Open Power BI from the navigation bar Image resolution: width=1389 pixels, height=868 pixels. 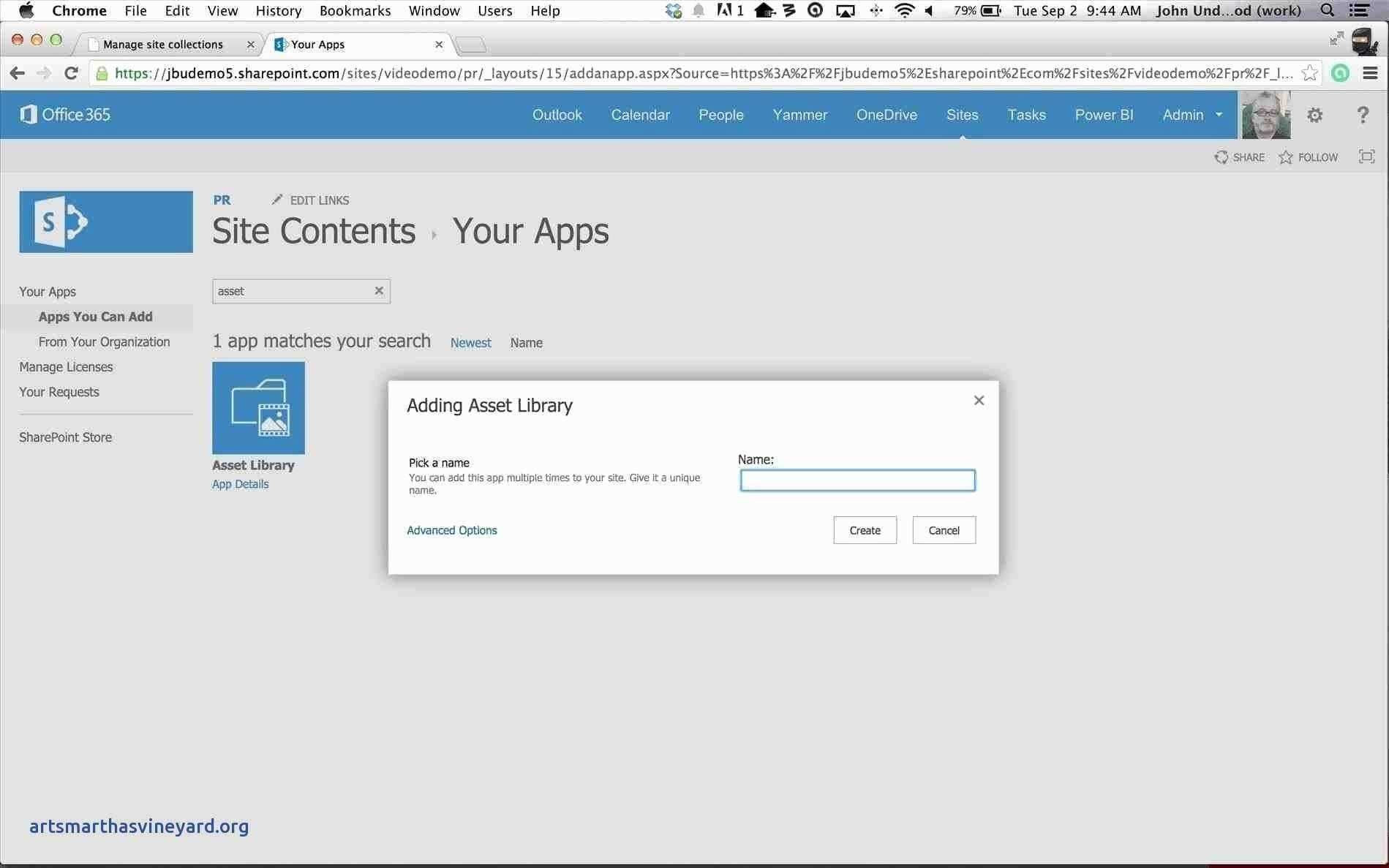(1104, 115)
